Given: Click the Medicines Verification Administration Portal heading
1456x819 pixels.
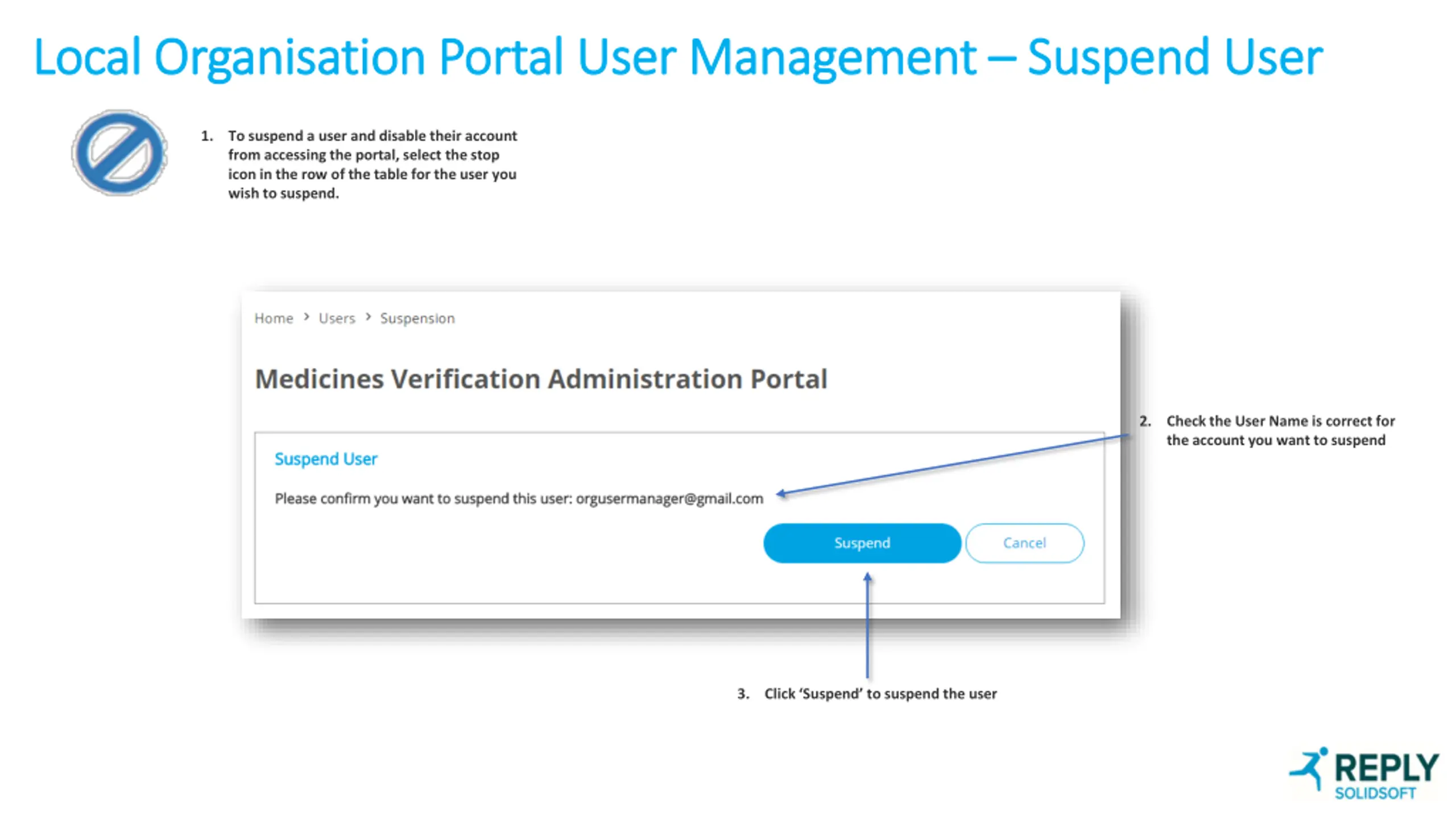Looking at the screenshot, I should (541, 379).
